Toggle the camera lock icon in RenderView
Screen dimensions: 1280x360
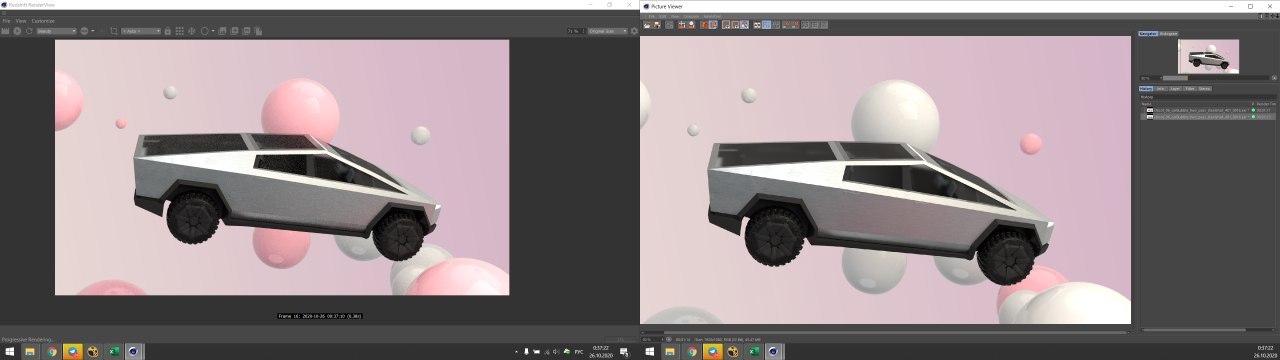[168, 31]
